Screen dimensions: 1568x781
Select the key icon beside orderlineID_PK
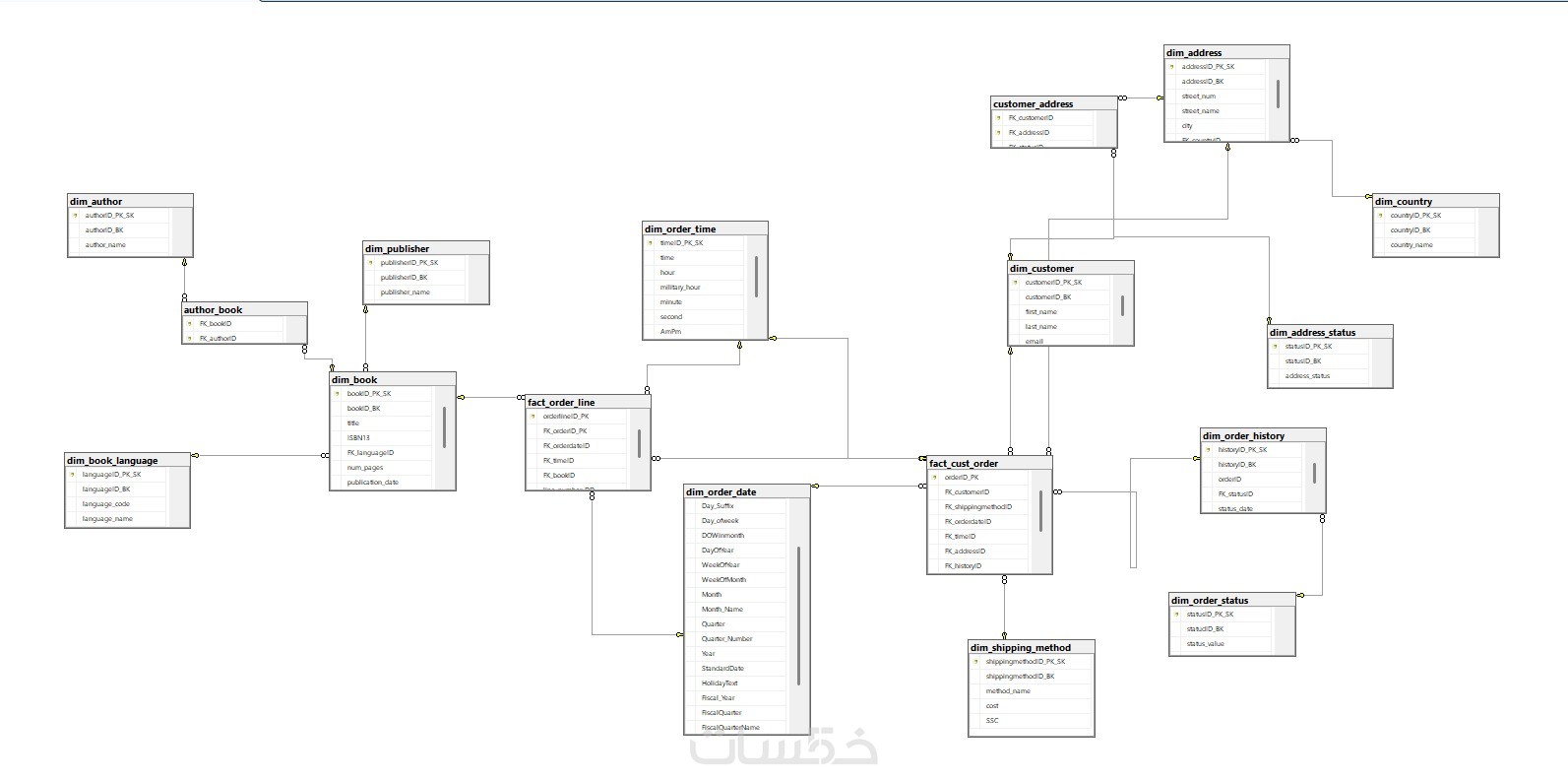coord(533,417)
